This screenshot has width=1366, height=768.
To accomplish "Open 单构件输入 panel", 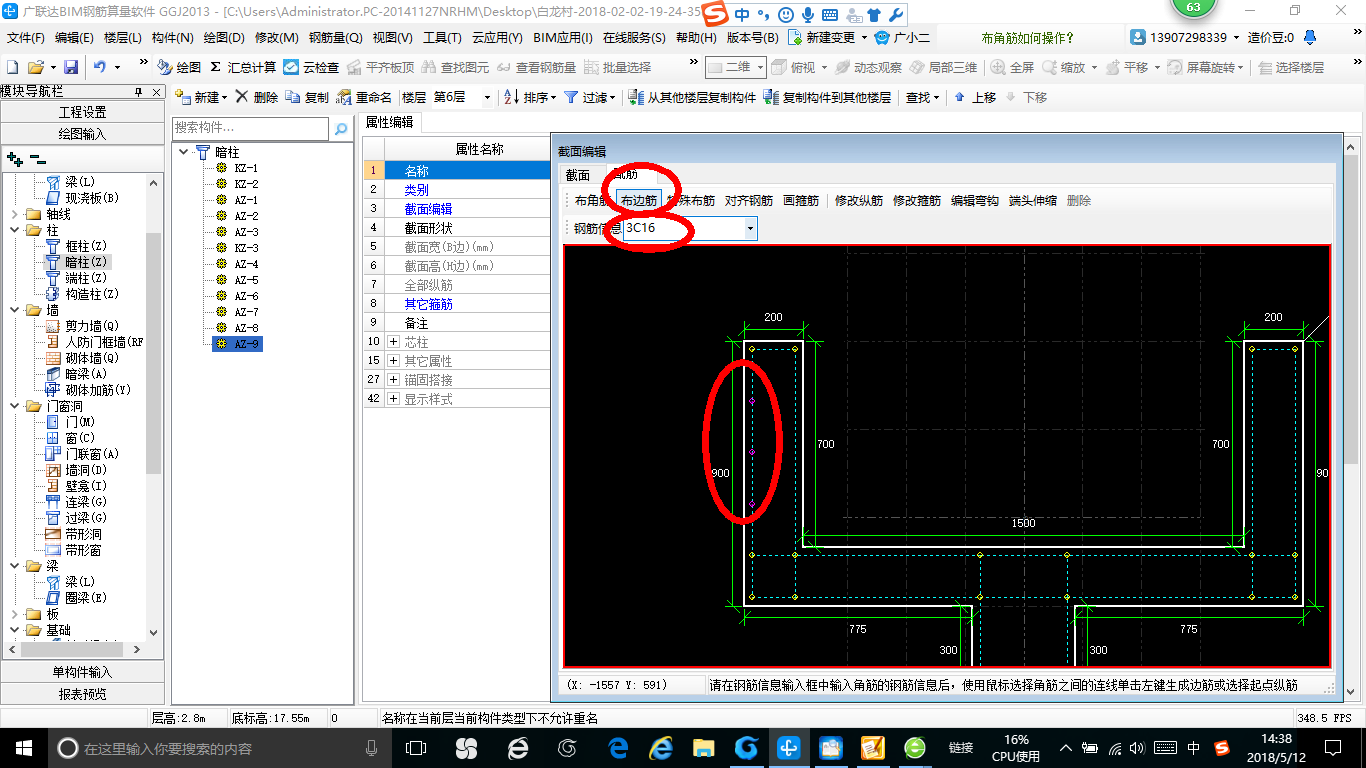I will 82,672.
